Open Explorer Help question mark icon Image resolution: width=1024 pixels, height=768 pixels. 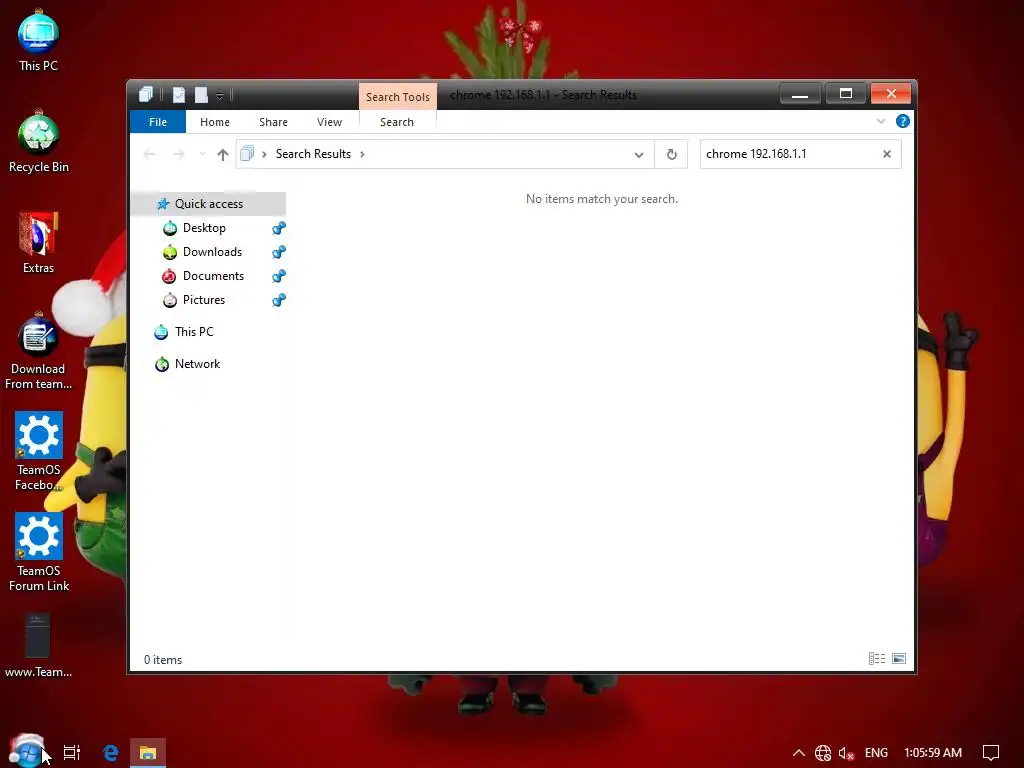click(x=903, y=121)
